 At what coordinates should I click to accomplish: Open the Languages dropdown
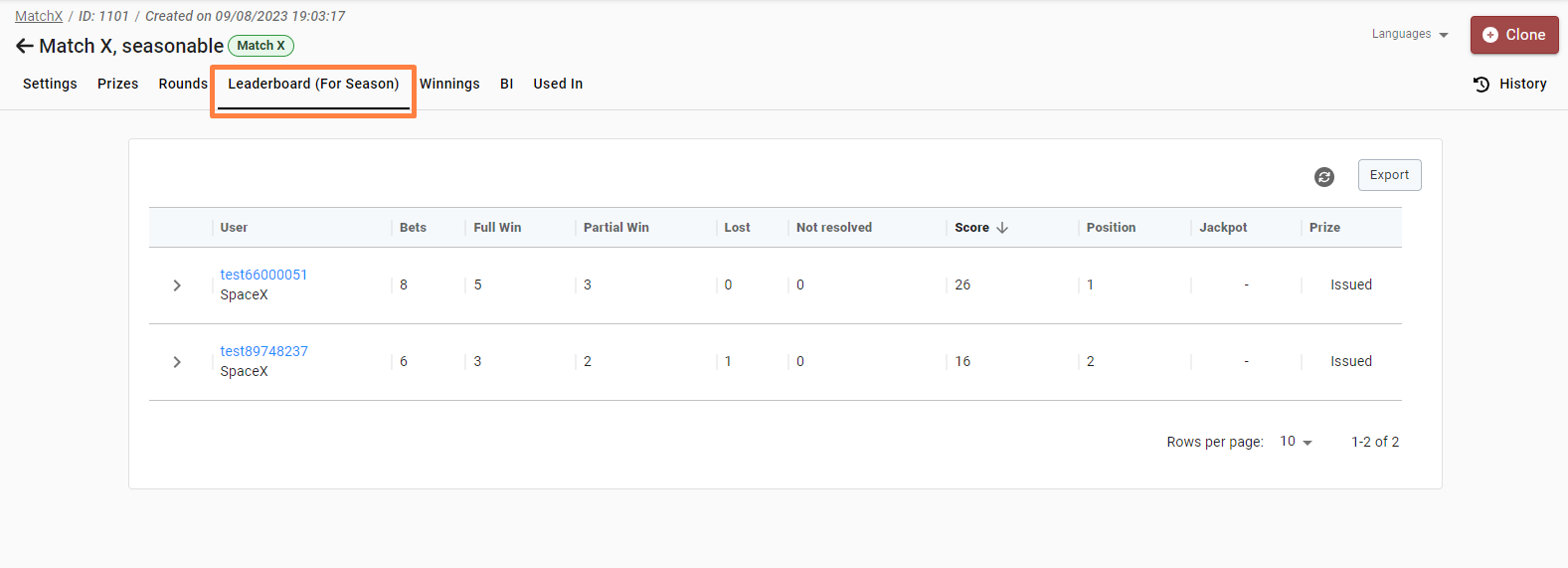point(1409,35)
